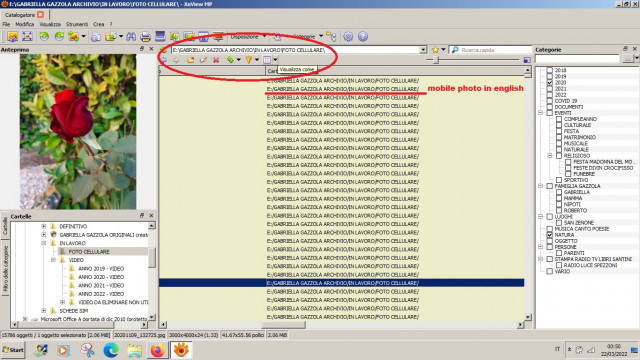This screenshot has width=640, height=360.
Task: Click the blue Help question mark icon
Action: 363,37
